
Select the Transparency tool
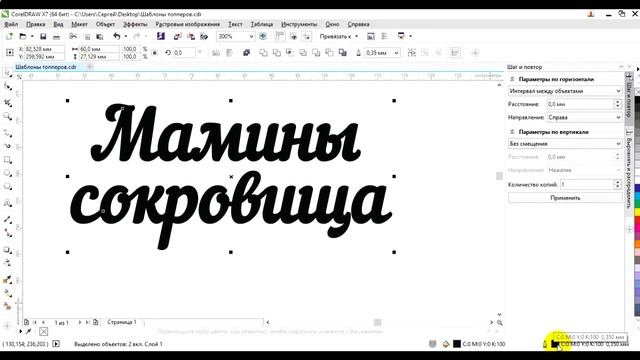click(x=7, y=263)
